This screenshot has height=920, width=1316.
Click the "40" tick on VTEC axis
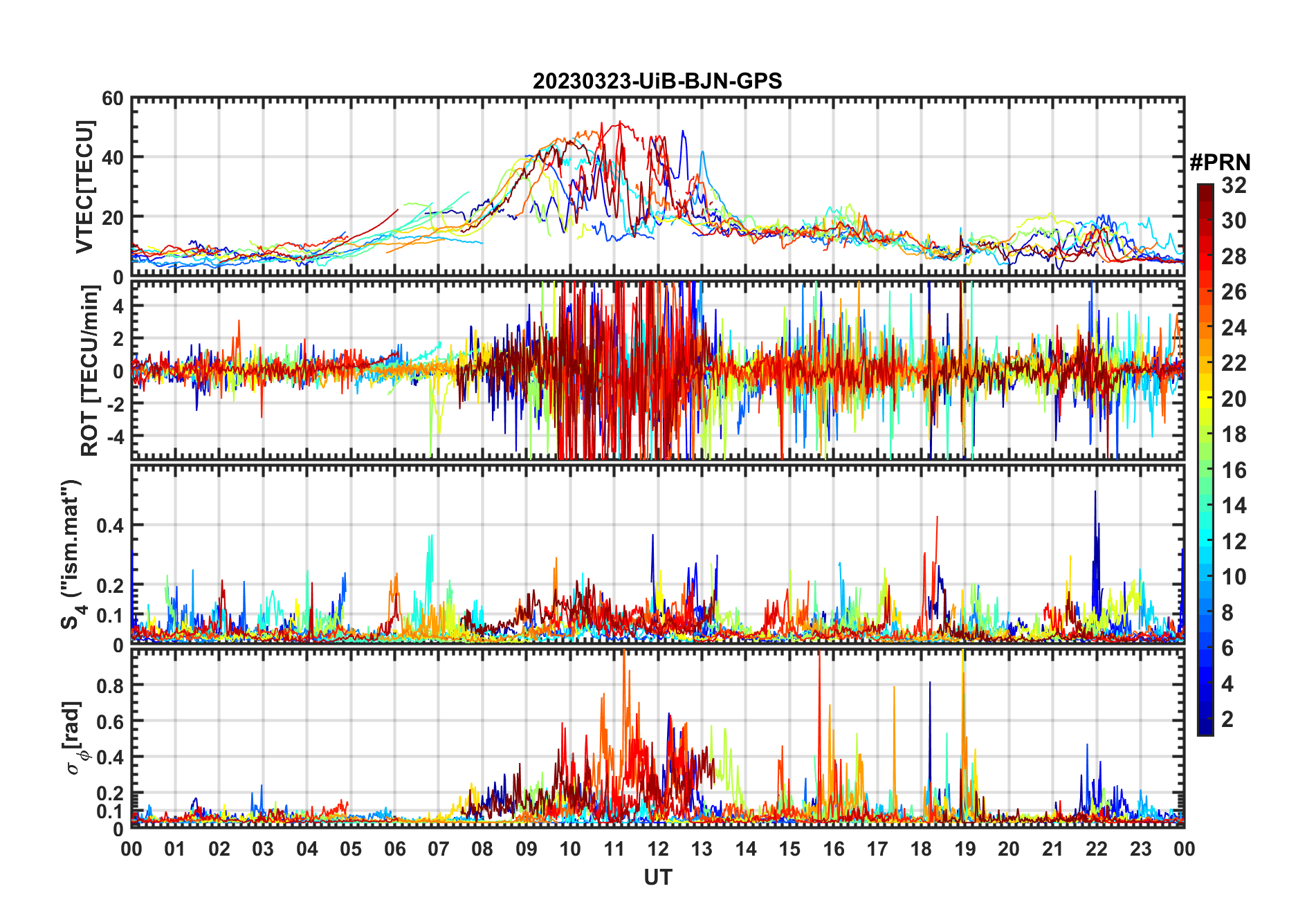(113, 158)
